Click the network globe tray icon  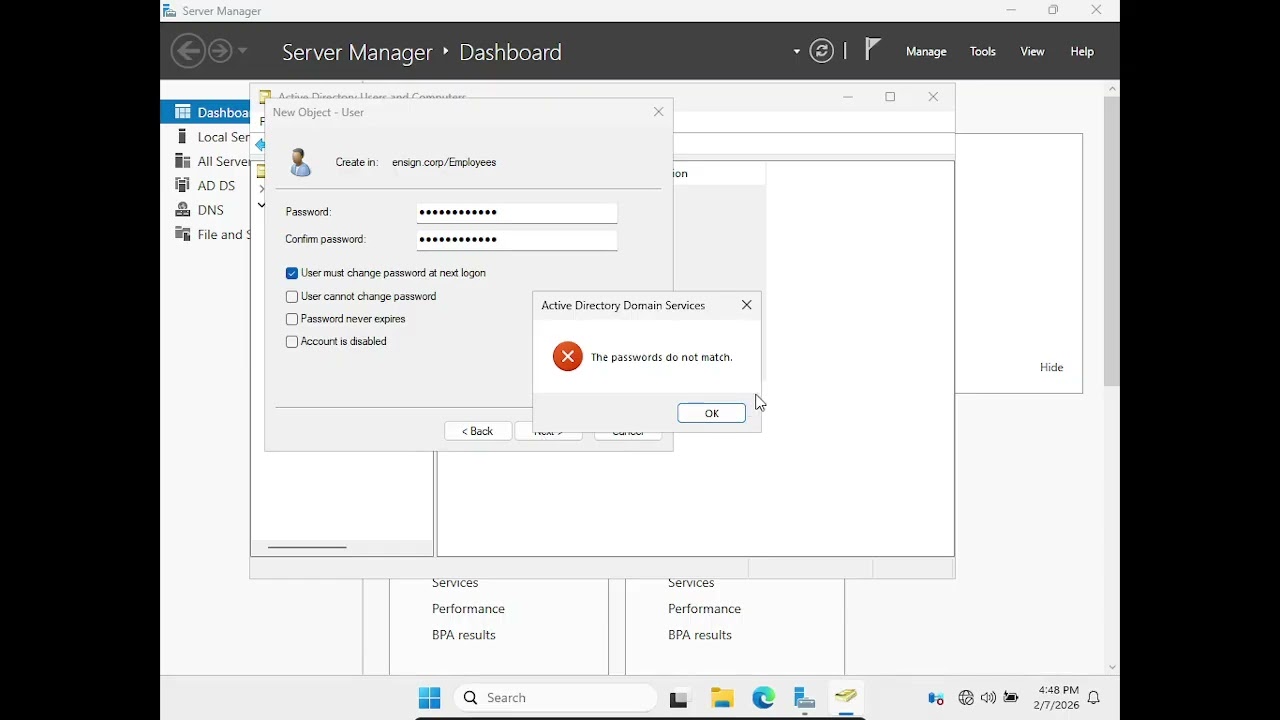(965, 698)
